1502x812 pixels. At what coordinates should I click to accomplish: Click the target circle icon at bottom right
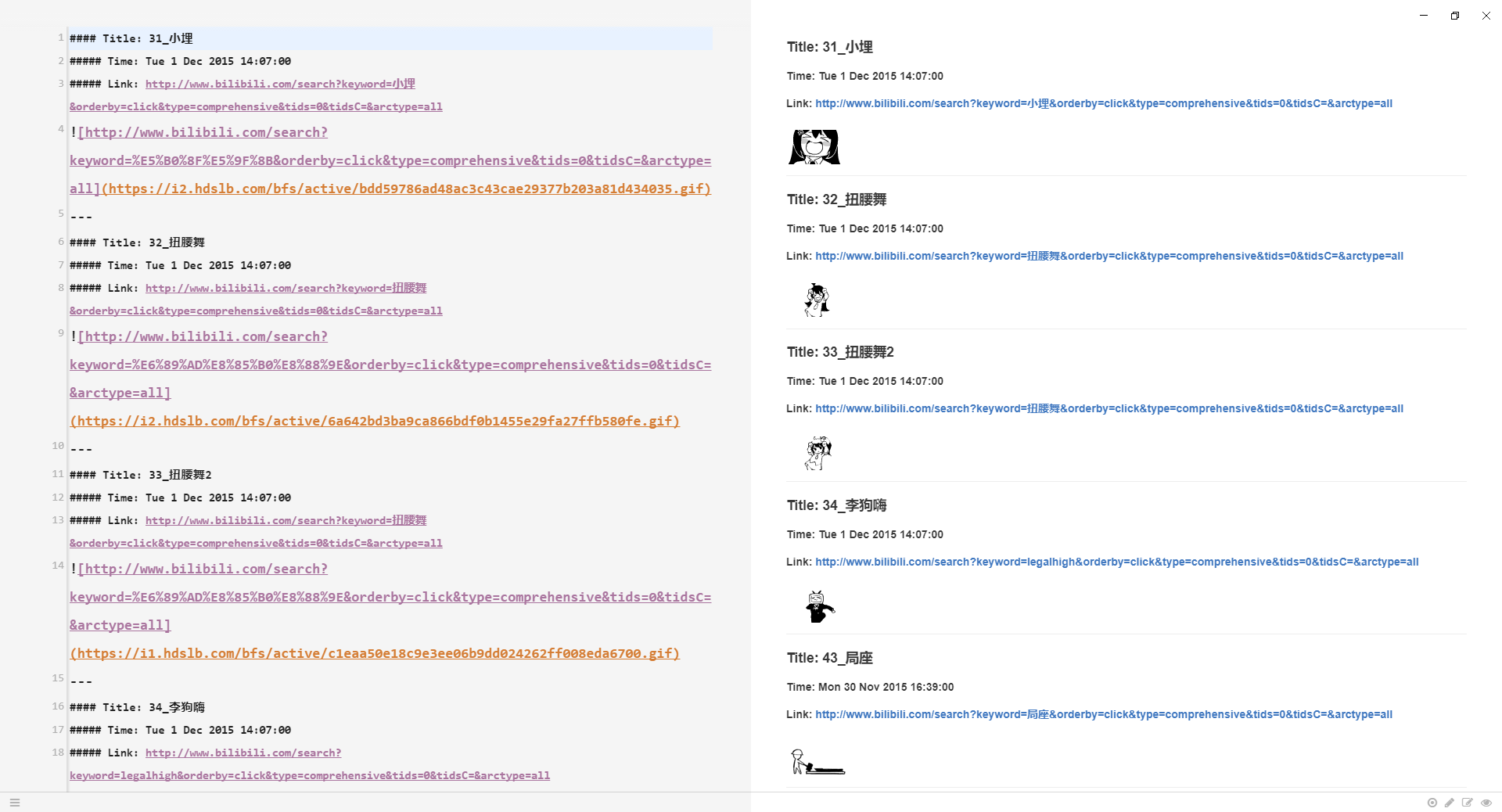click(1432, 803)
